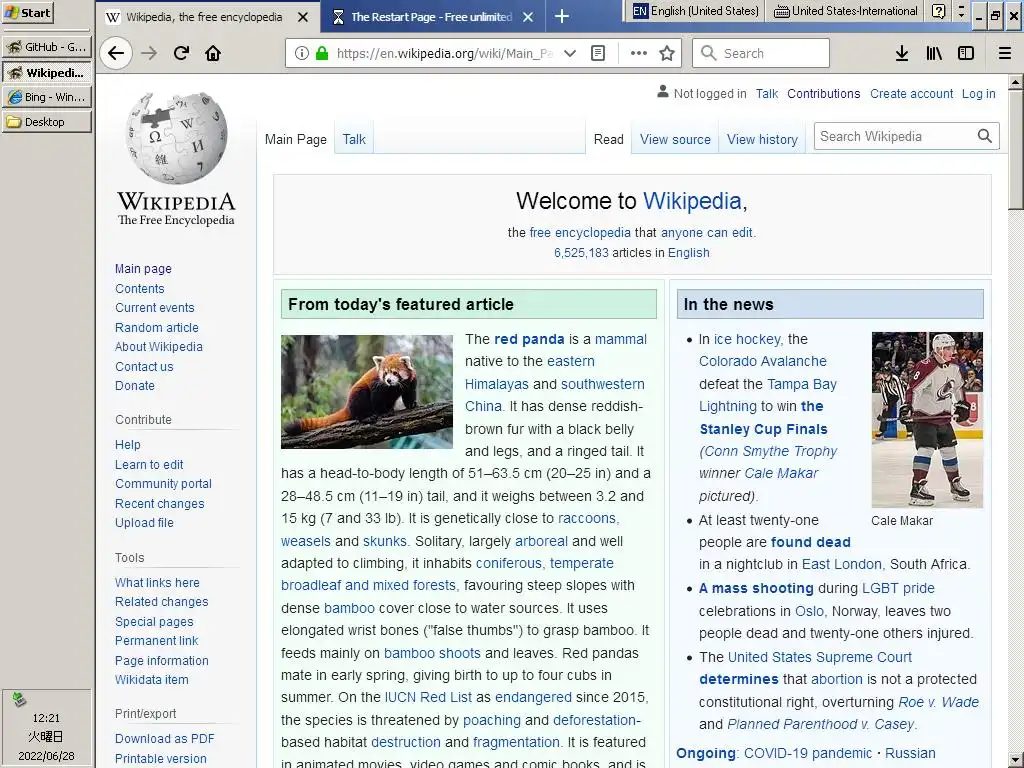
Task: Switch to The Restart Page tab
Action: pyautogui.click(x=431, y=17)
